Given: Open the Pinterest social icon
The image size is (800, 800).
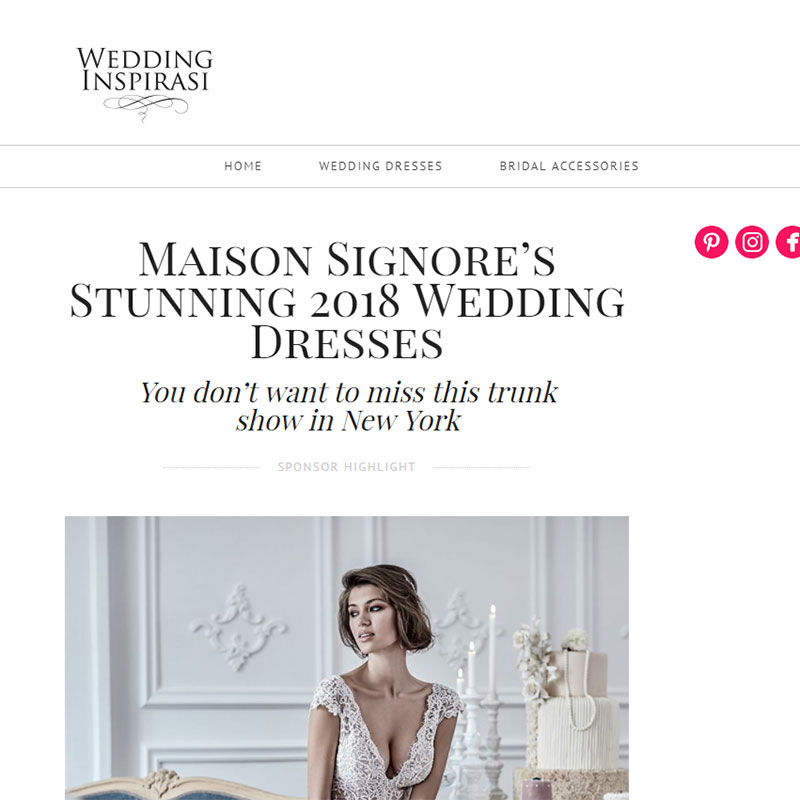Looking at the screenshot, I should [711, 241].
